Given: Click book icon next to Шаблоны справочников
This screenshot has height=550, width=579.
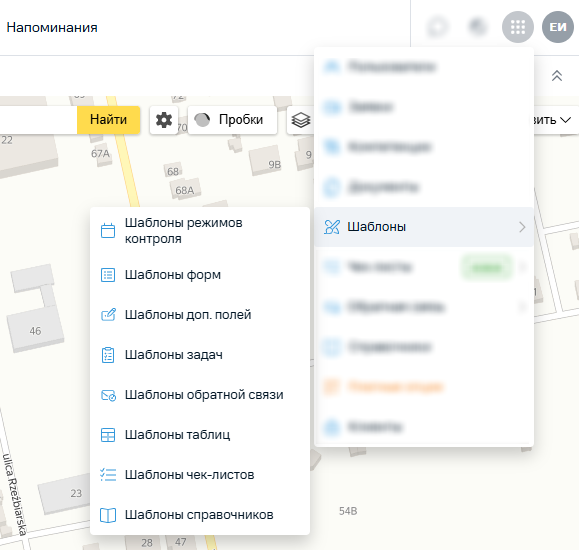Looking at the screenshot, I should click(x=108, y=515).
